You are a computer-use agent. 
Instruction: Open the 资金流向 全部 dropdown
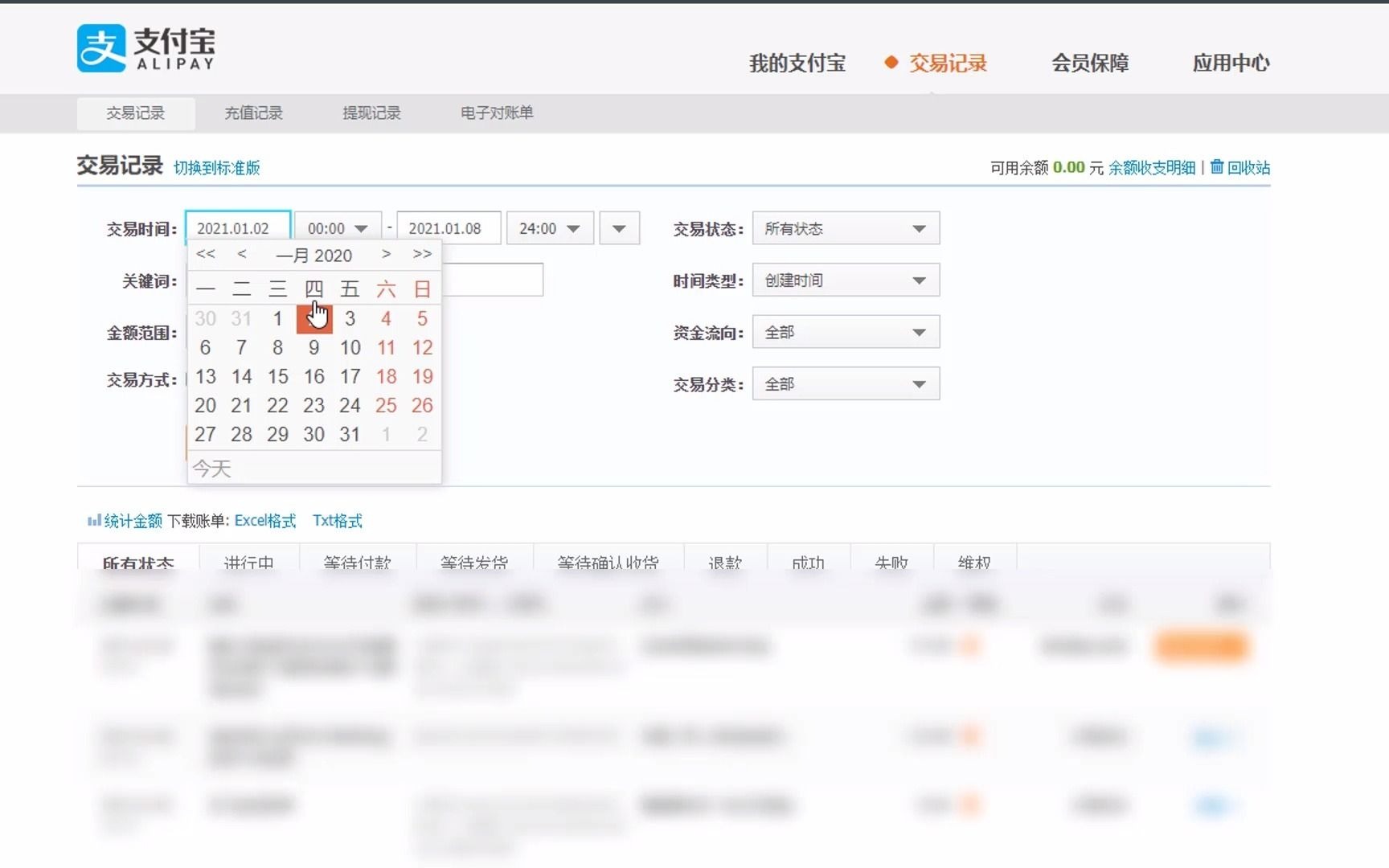click(846, 332)
